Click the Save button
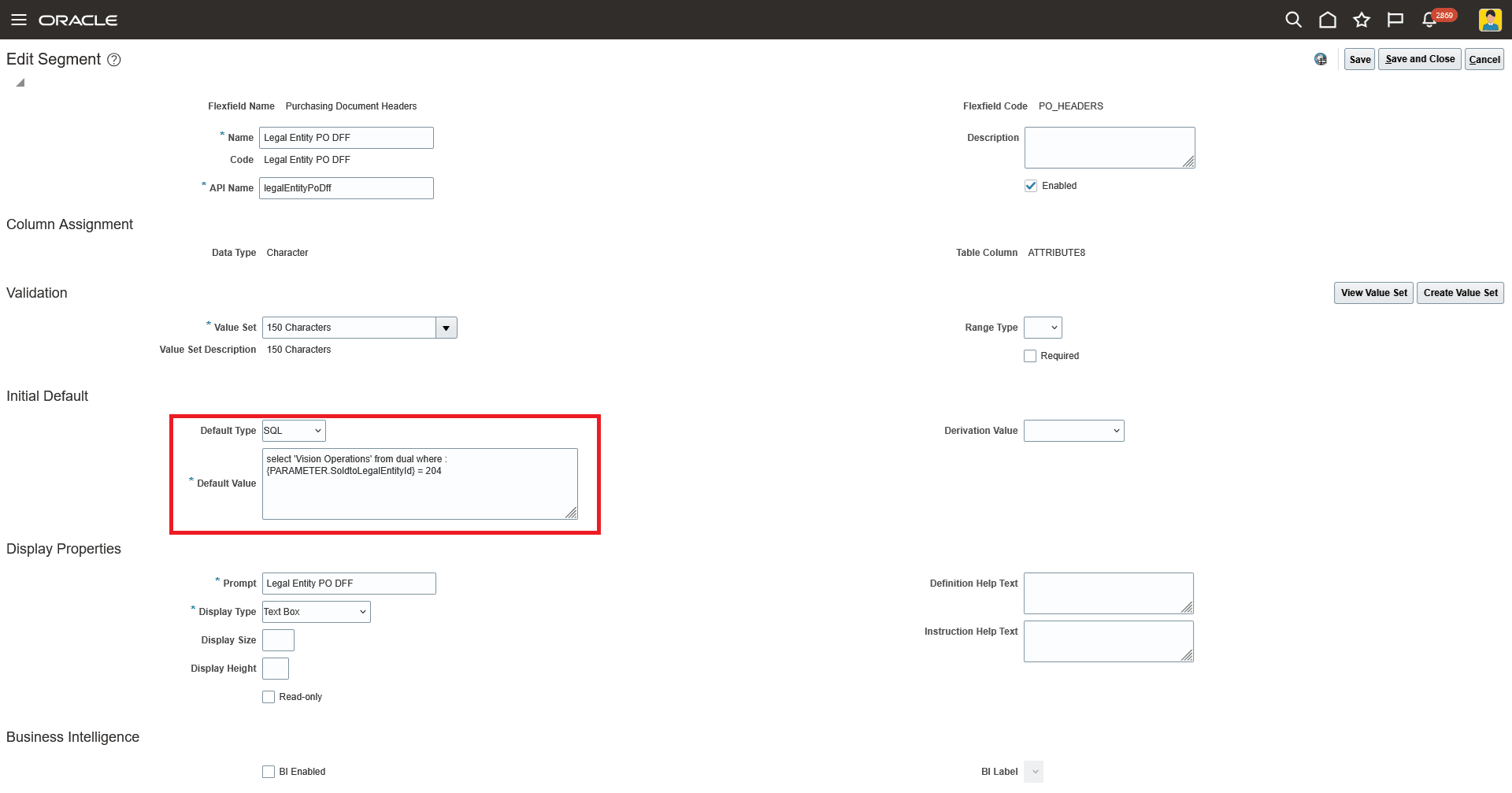 (1360, 59)
